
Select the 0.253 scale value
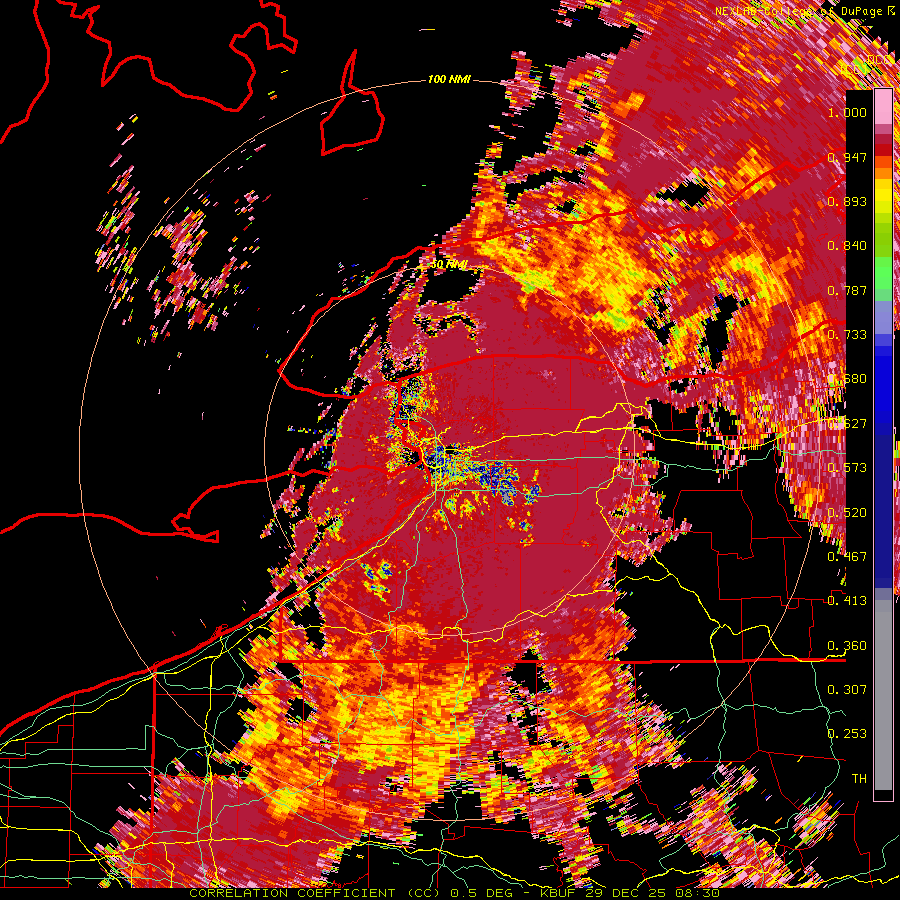click(x=847, y=734)
